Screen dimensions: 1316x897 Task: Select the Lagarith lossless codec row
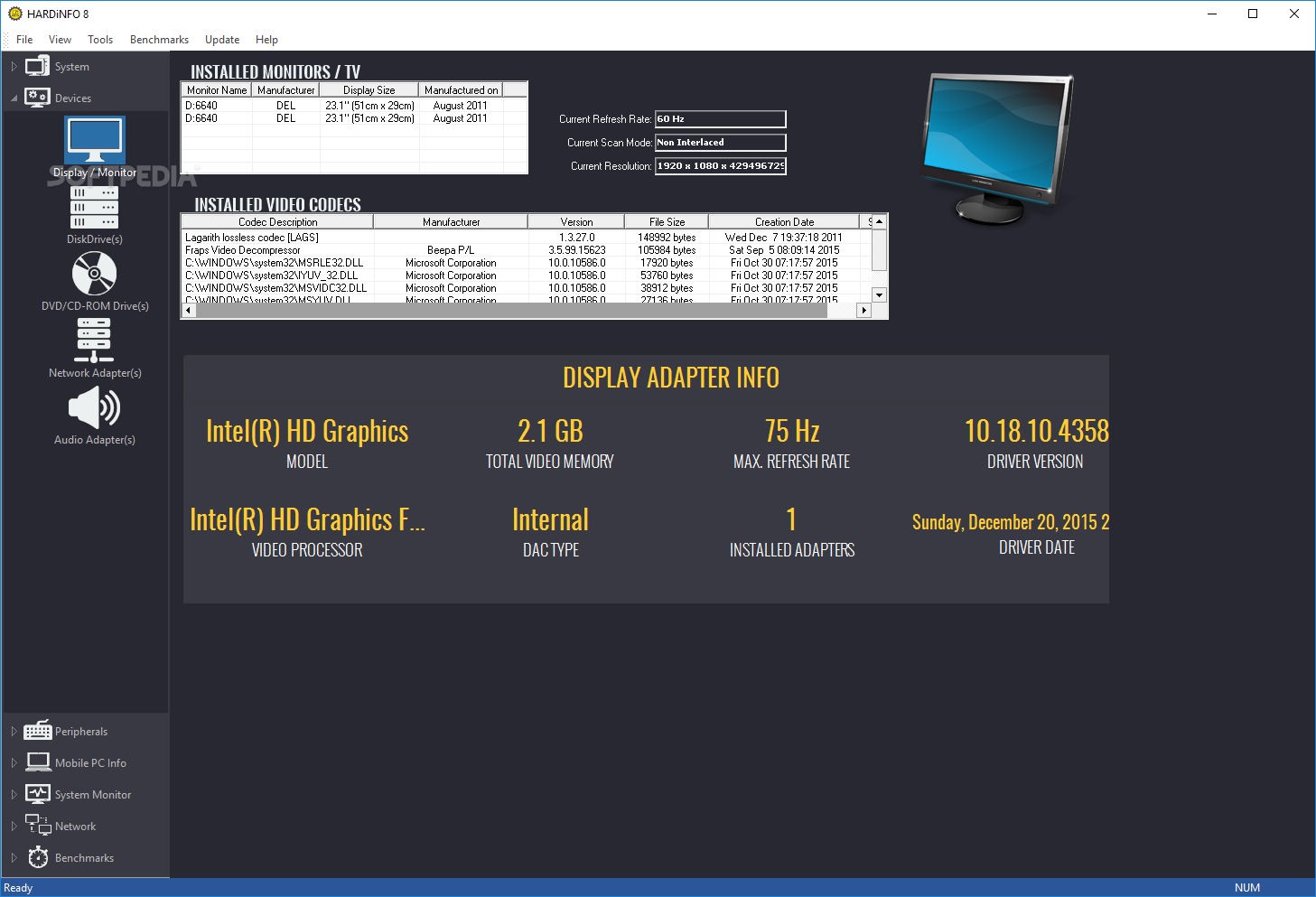[x=527, y=238]
